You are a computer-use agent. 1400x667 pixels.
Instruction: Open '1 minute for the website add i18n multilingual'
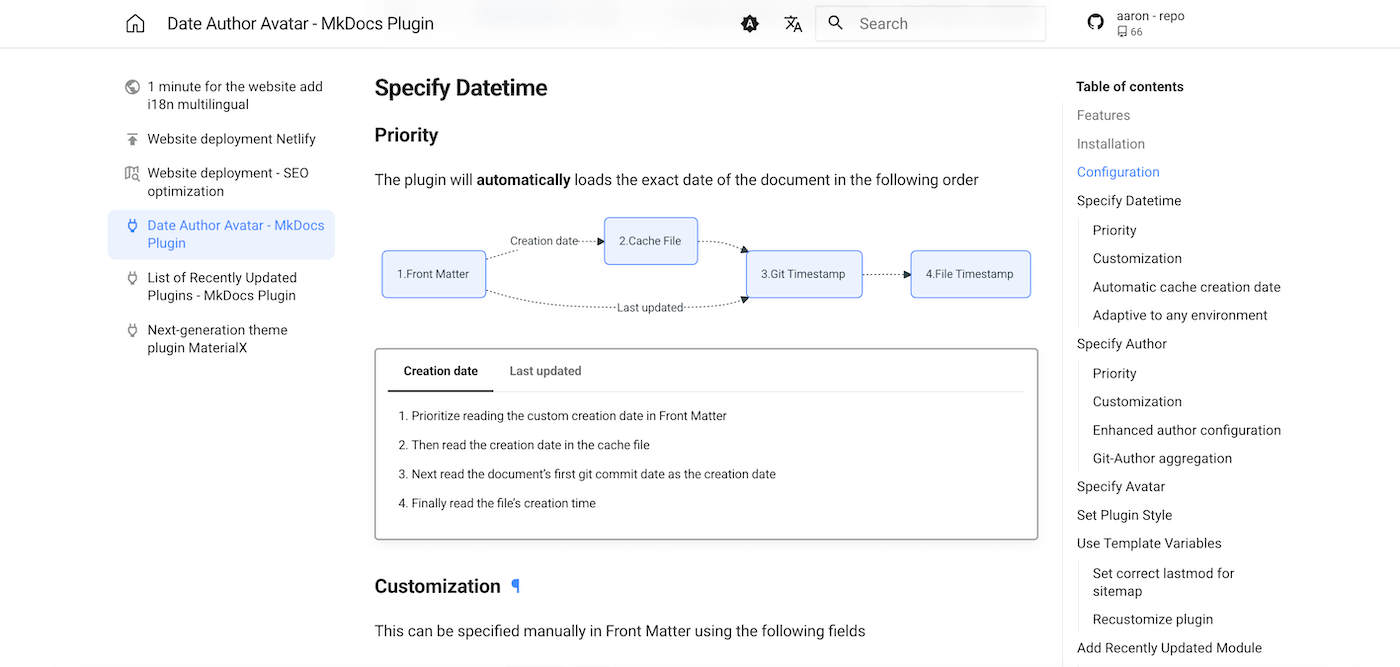(235, 96)
